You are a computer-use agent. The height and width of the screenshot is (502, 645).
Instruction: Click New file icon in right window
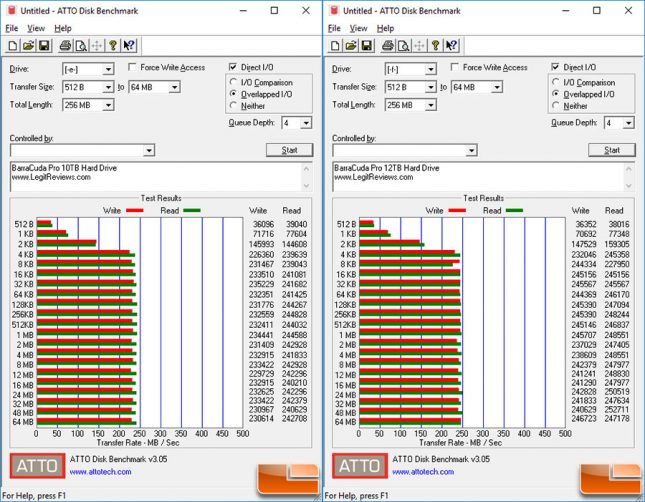(335, 45)
